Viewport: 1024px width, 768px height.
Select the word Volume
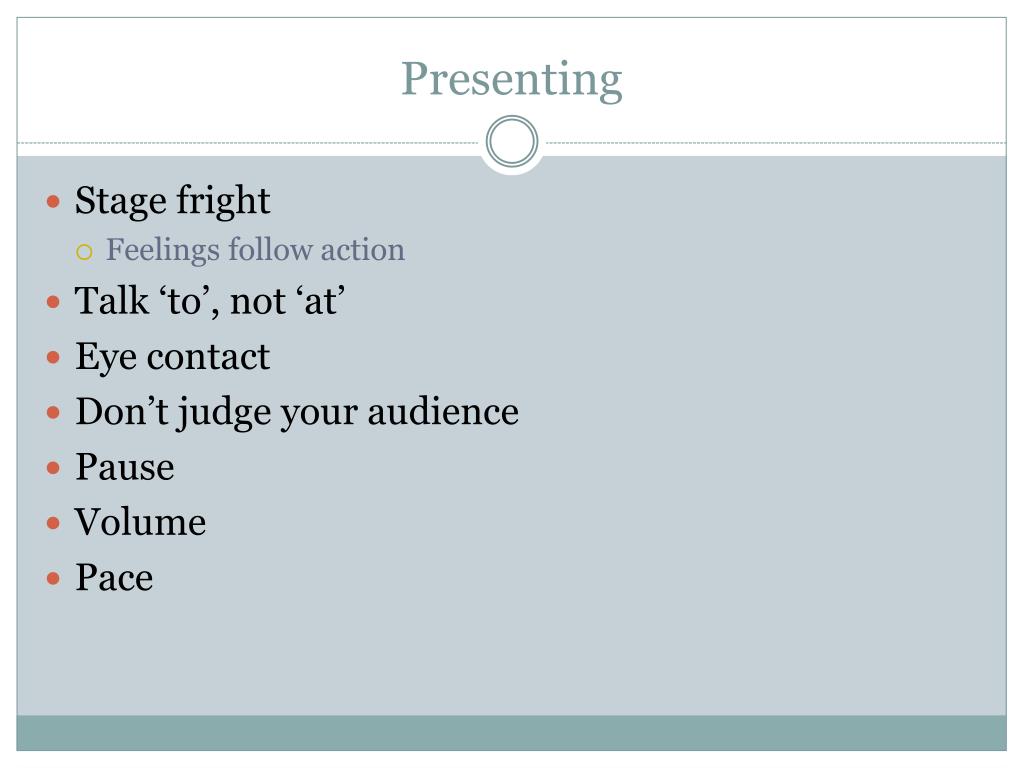tap(140, 522)
